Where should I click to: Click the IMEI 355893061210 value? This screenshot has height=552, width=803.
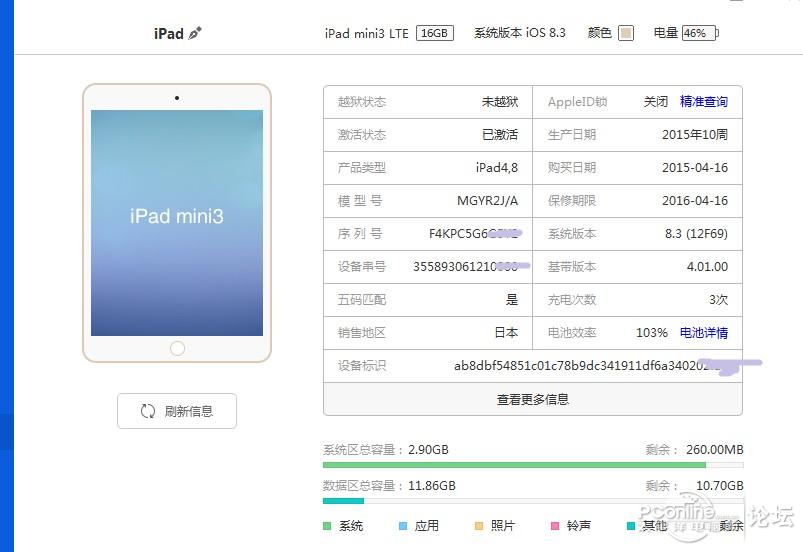466,267
